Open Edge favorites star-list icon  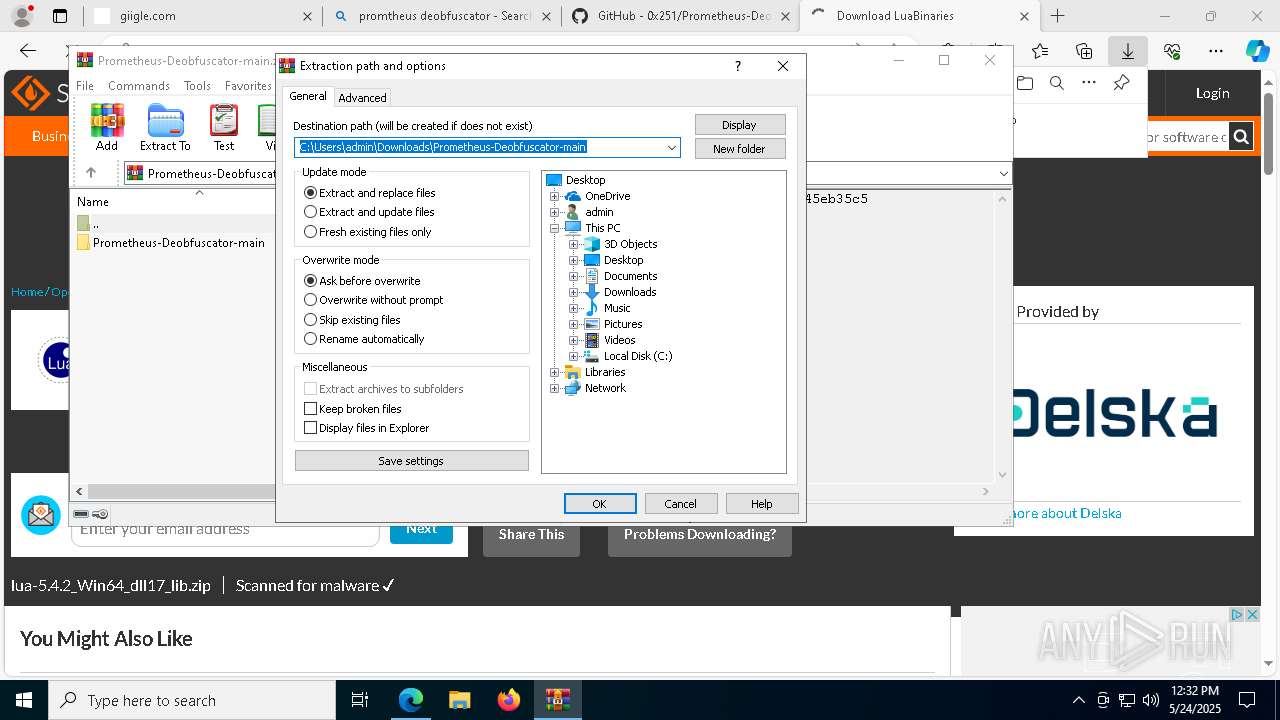(1040, 51)
